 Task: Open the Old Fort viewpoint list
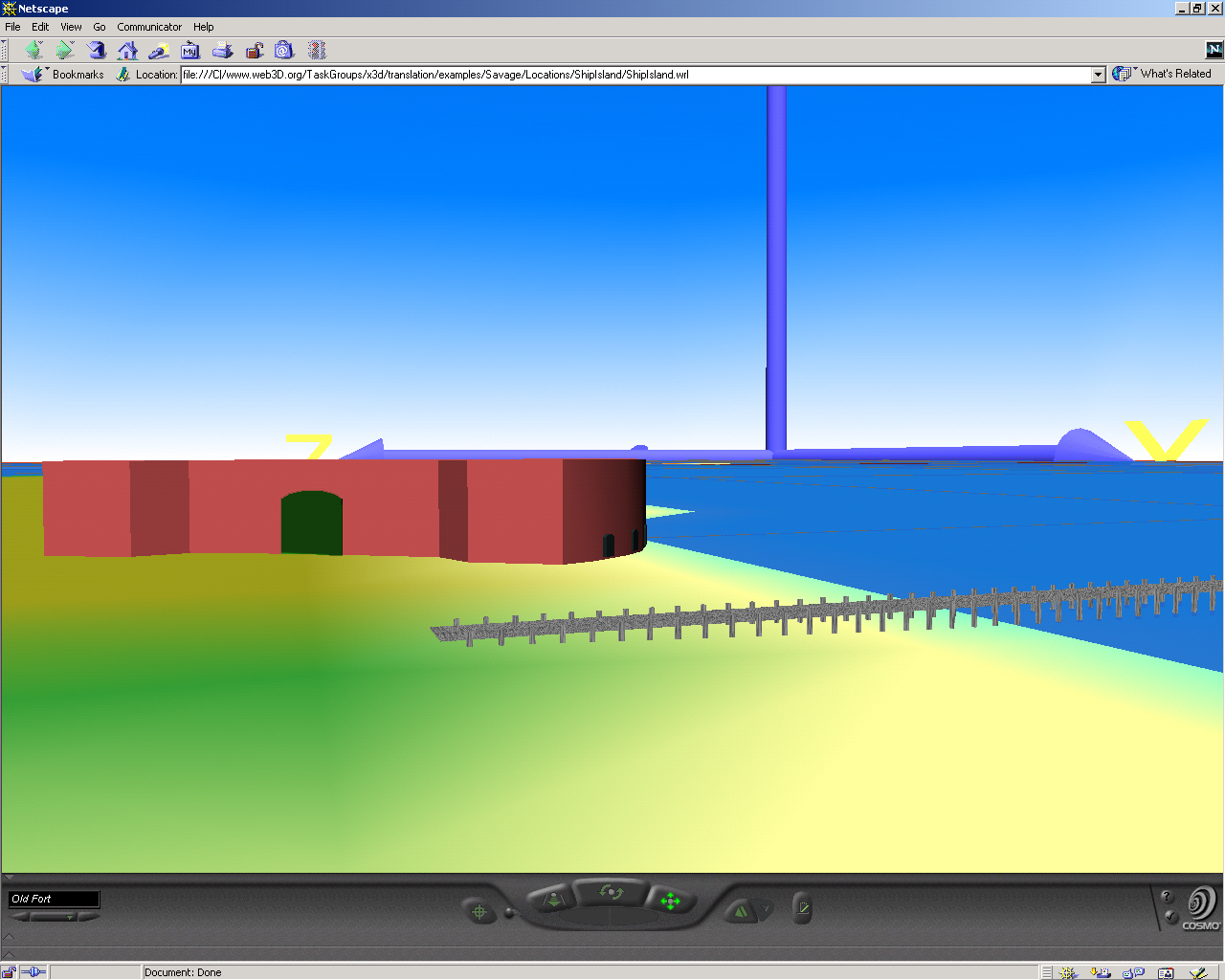[54, 899]
